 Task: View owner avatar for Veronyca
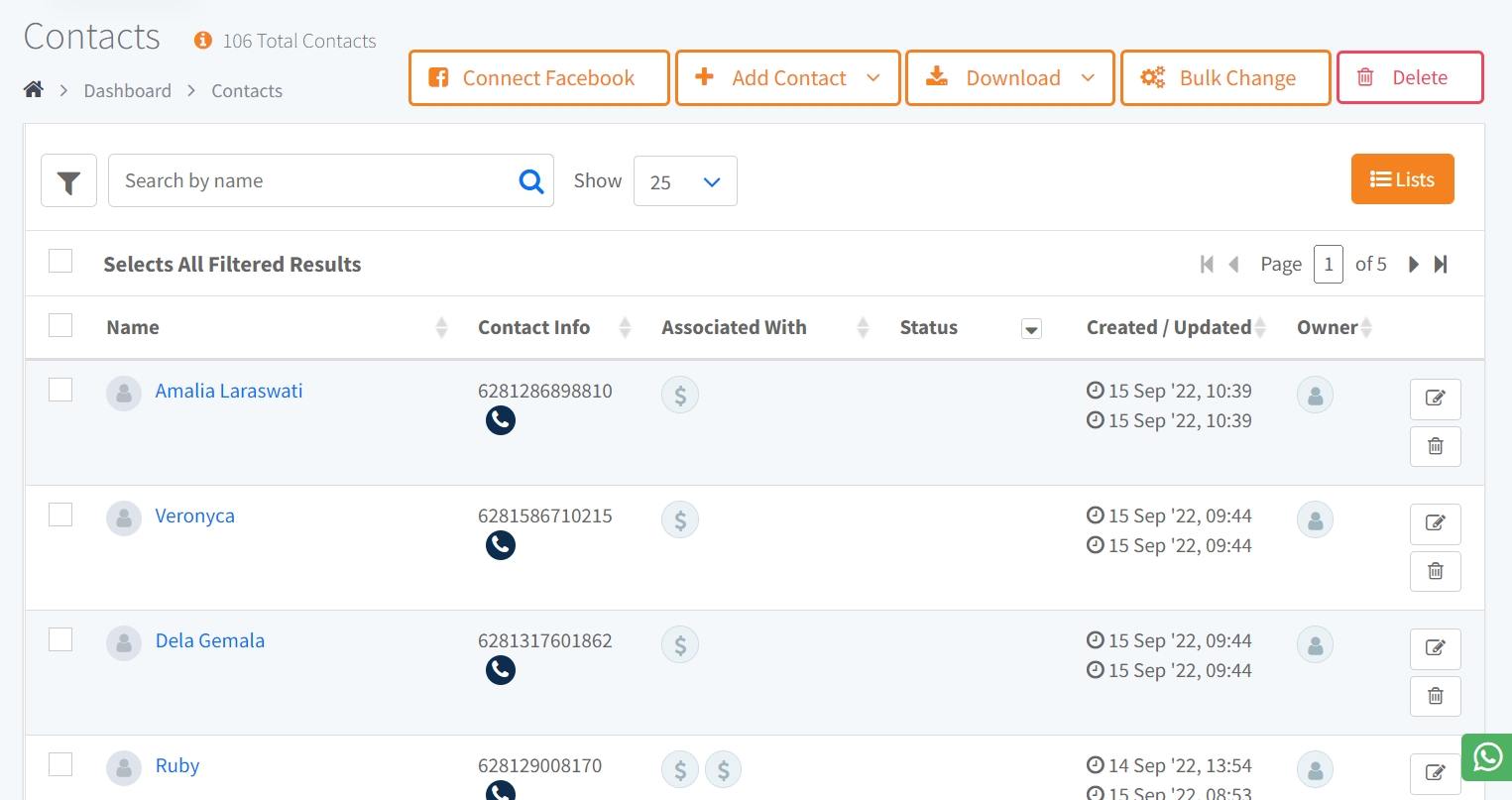(1315, 519)
